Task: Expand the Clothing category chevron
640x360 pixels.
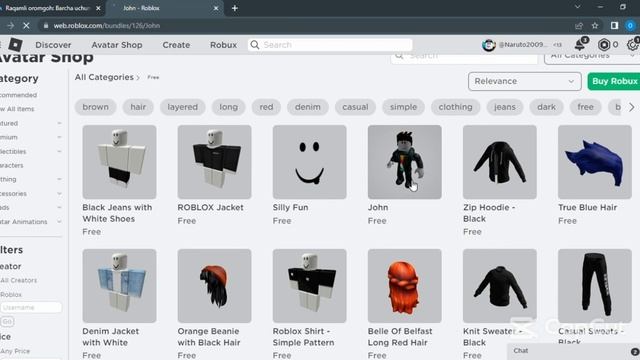Action: (x=59, y=179)
